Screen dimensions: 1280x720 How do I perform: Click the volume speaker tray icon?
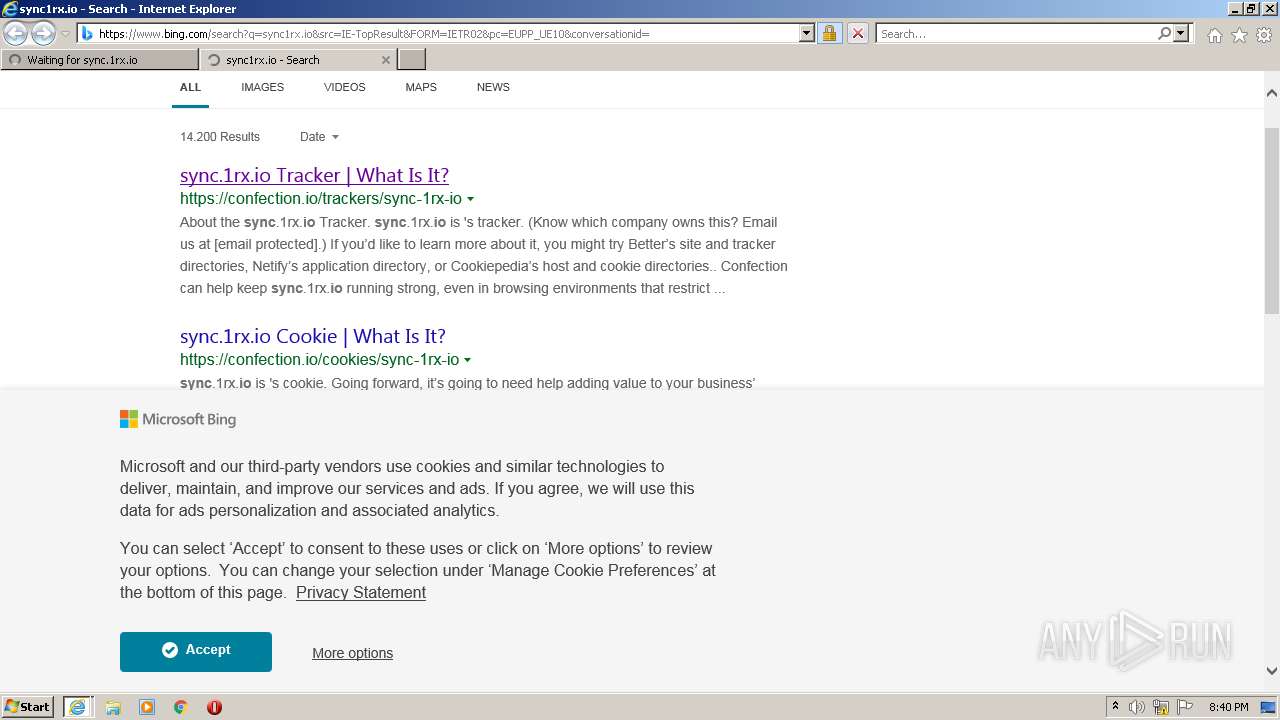pos(1137,707)
